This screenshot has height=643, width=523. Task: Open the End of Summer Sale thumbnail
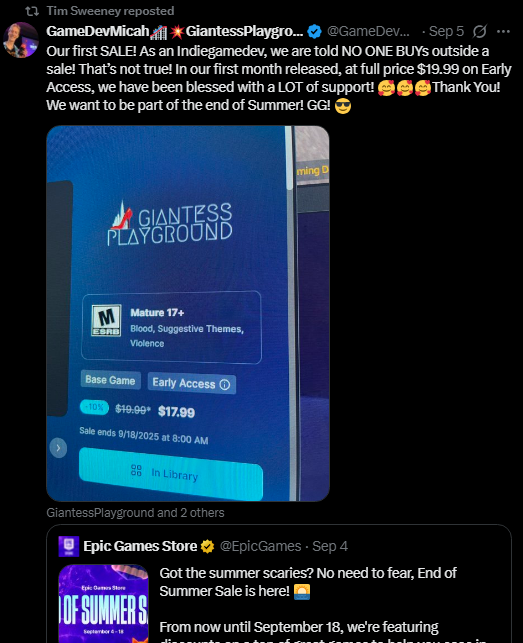pyautogui.click(x=103, y=604)
